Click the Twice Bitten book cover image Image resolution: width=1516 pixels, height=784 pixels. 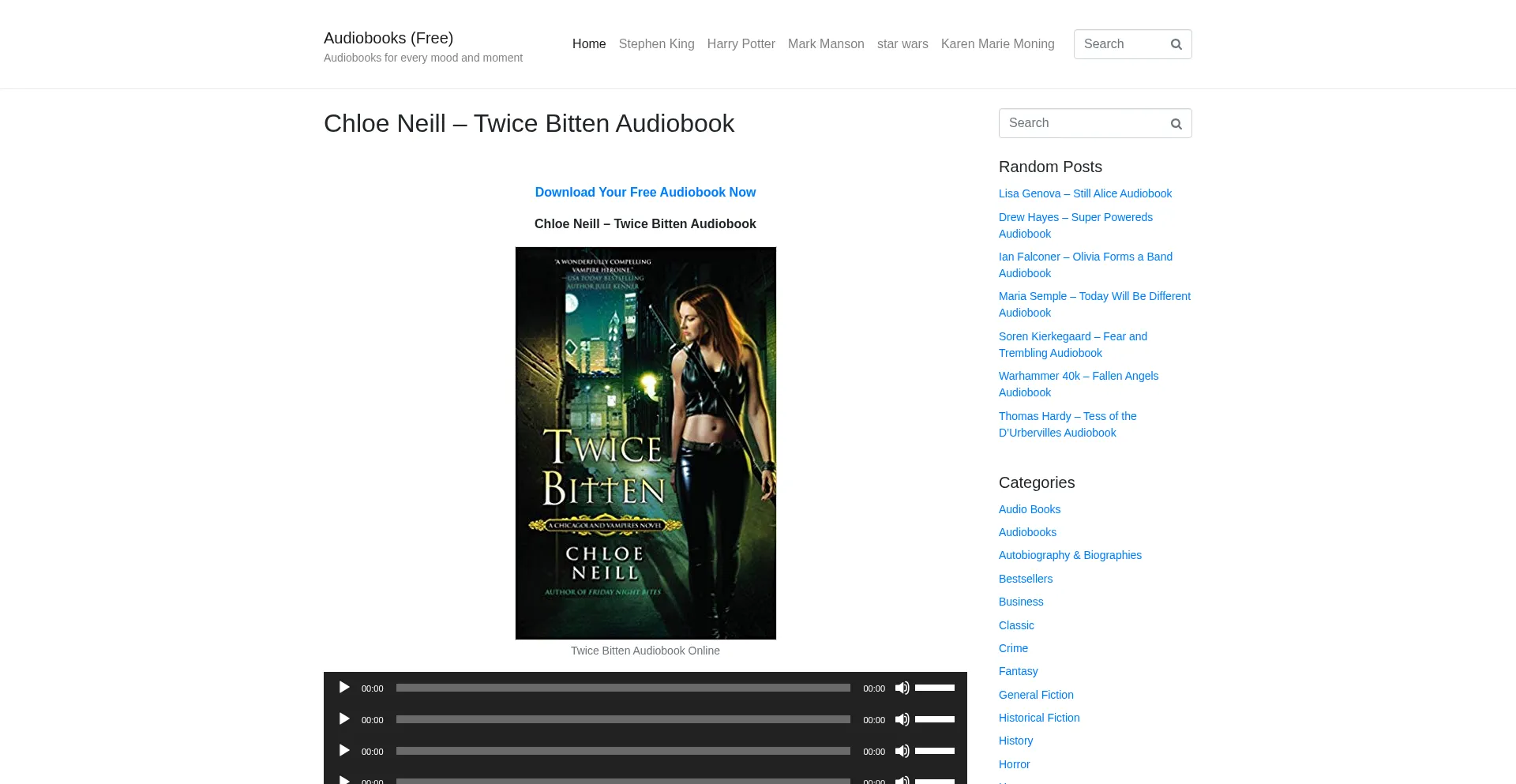645,443
